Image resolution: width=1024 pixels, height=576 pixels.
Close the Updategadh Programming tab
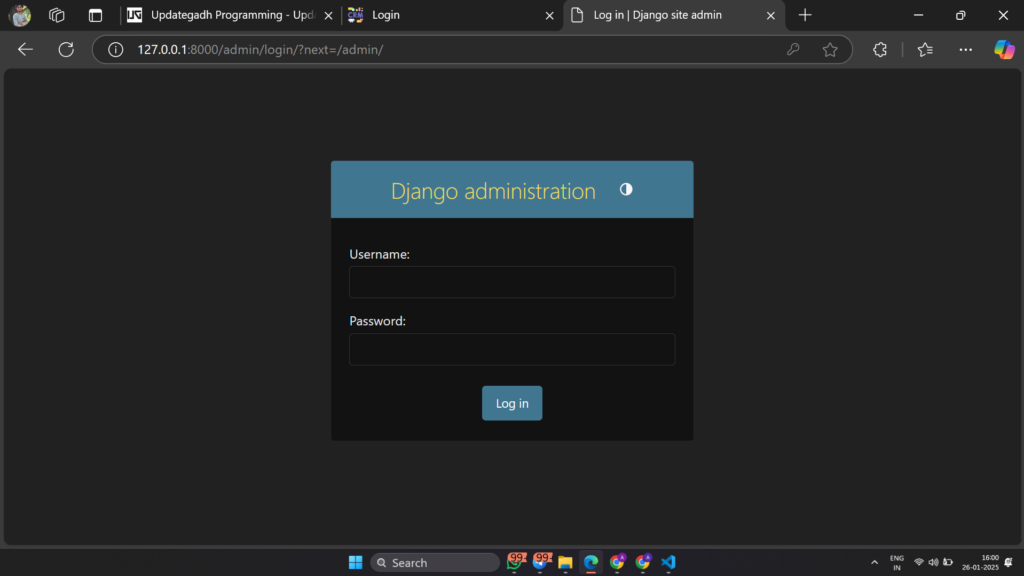328,15
